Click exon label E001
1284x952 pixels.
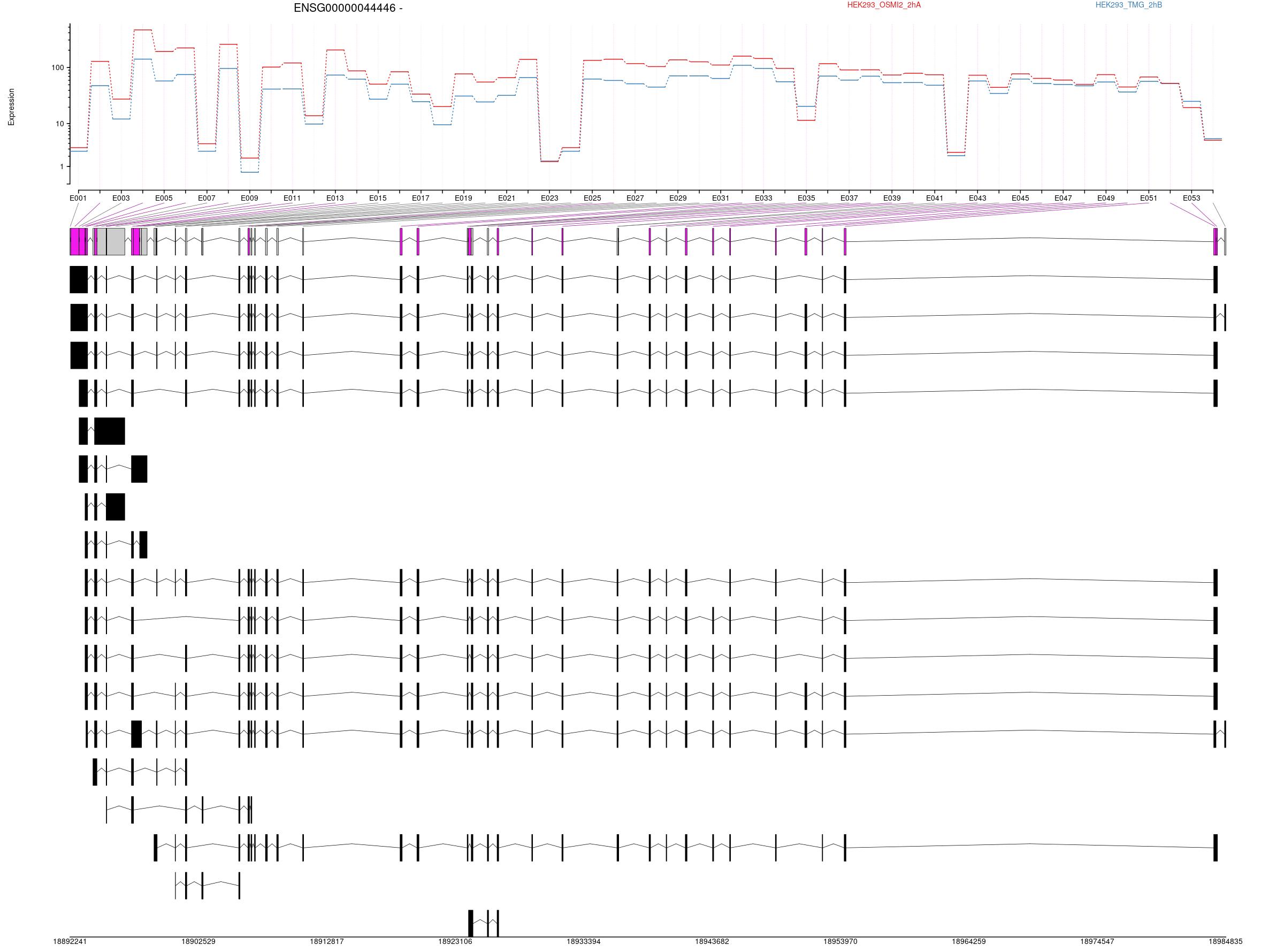click(x=78, y=198)
